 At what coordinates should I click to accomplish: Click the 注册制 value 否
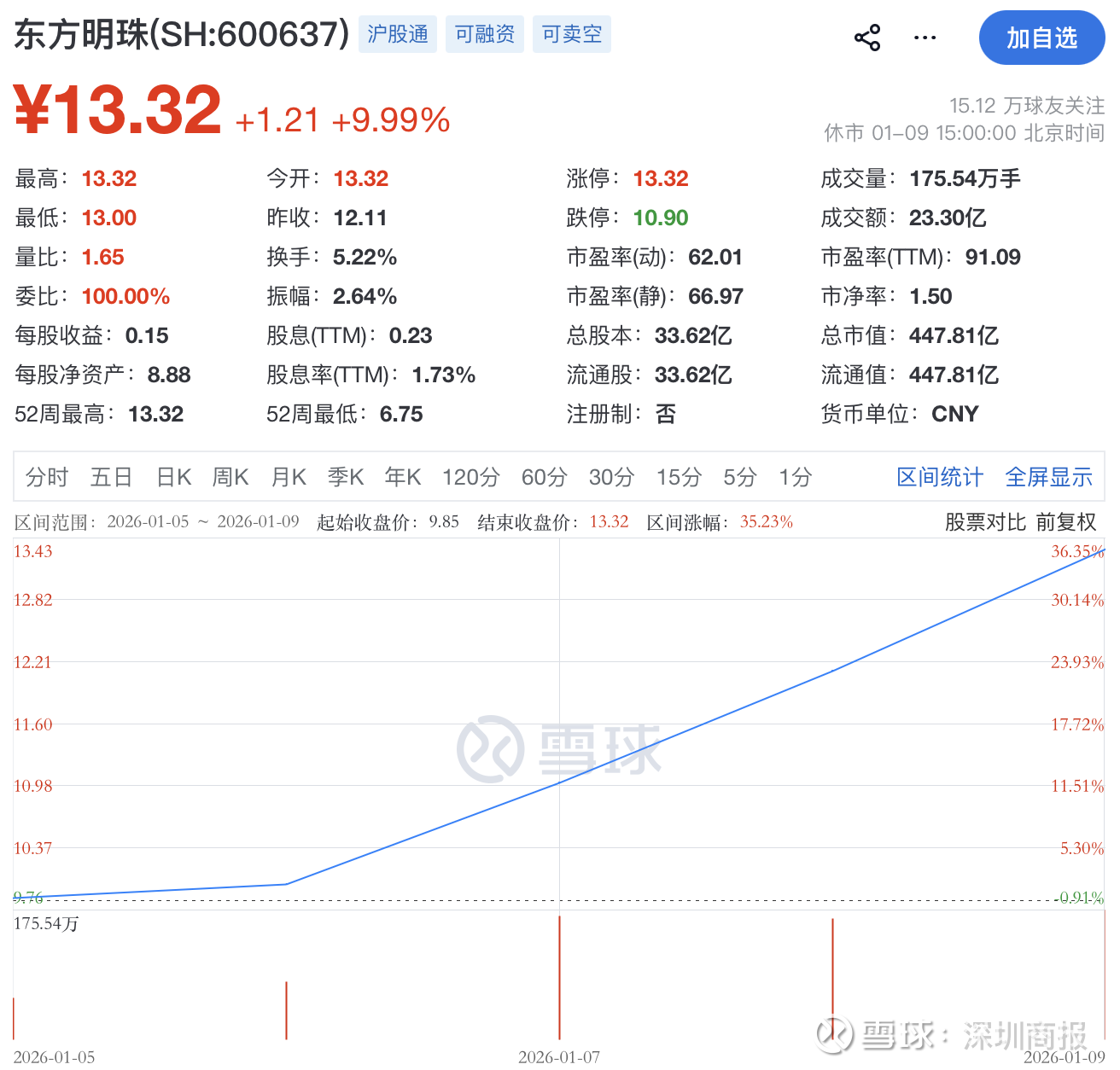coord(666,414)
